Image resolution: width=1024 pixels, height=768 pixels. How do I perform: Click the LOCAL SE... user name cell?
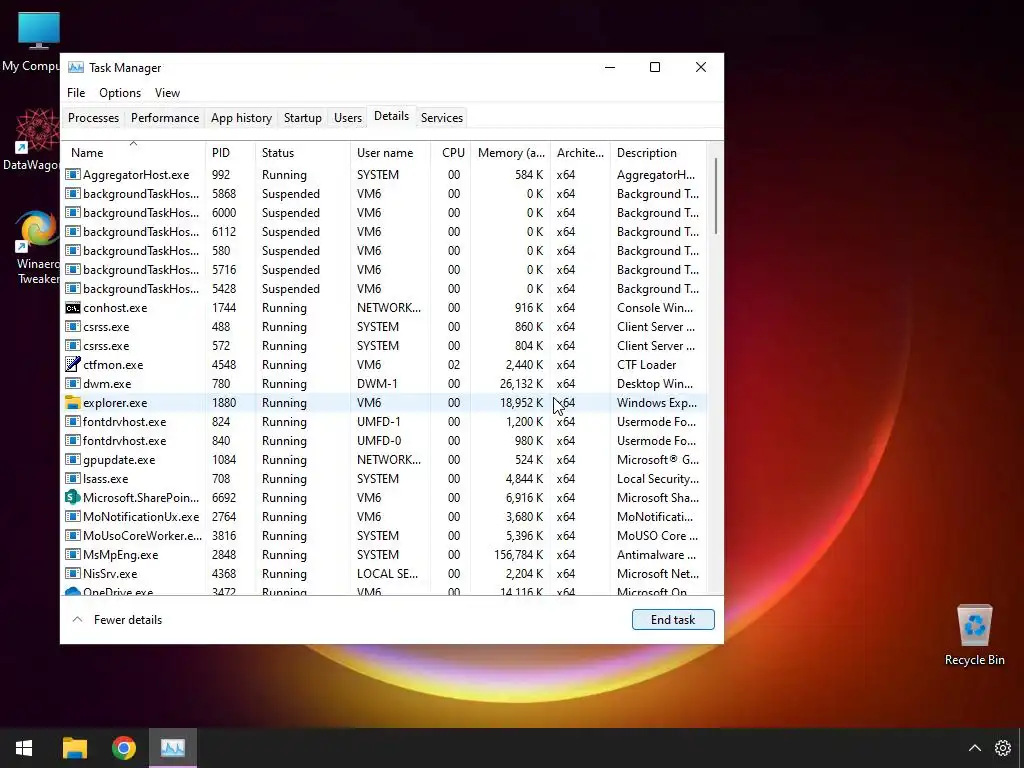pos(387,573)
